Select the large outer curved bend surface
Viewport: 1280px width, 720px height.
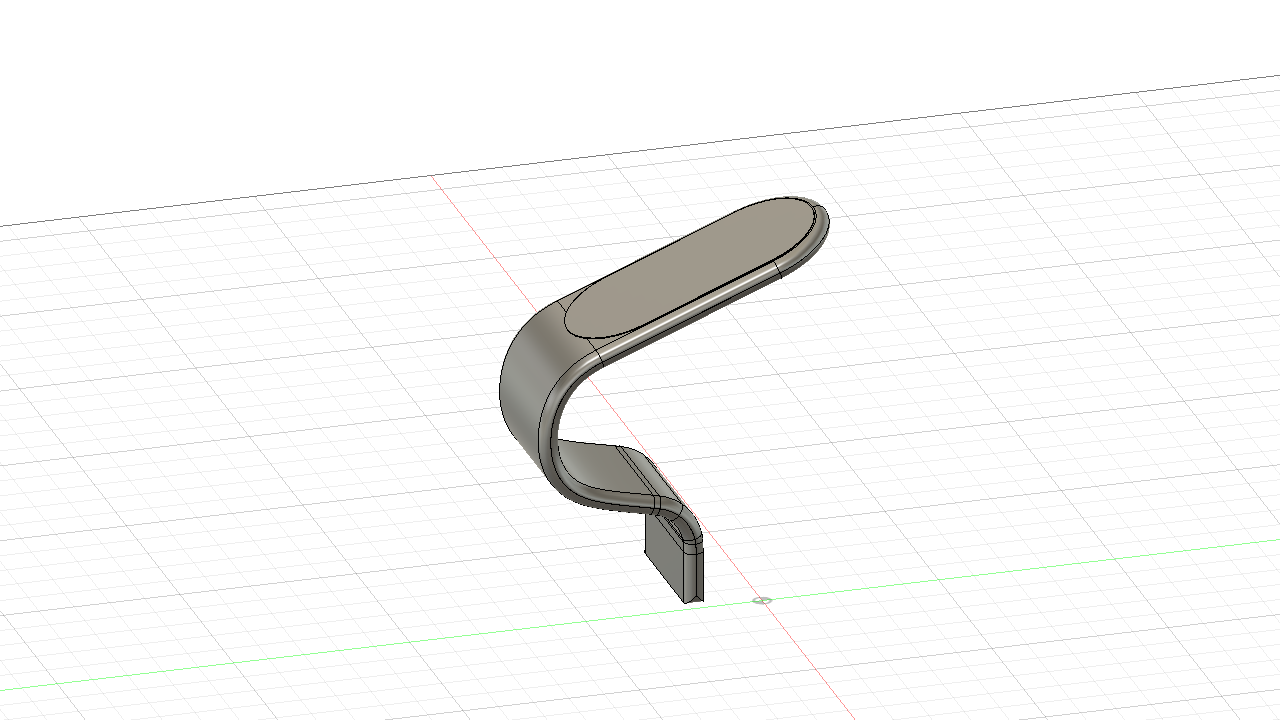528,379
